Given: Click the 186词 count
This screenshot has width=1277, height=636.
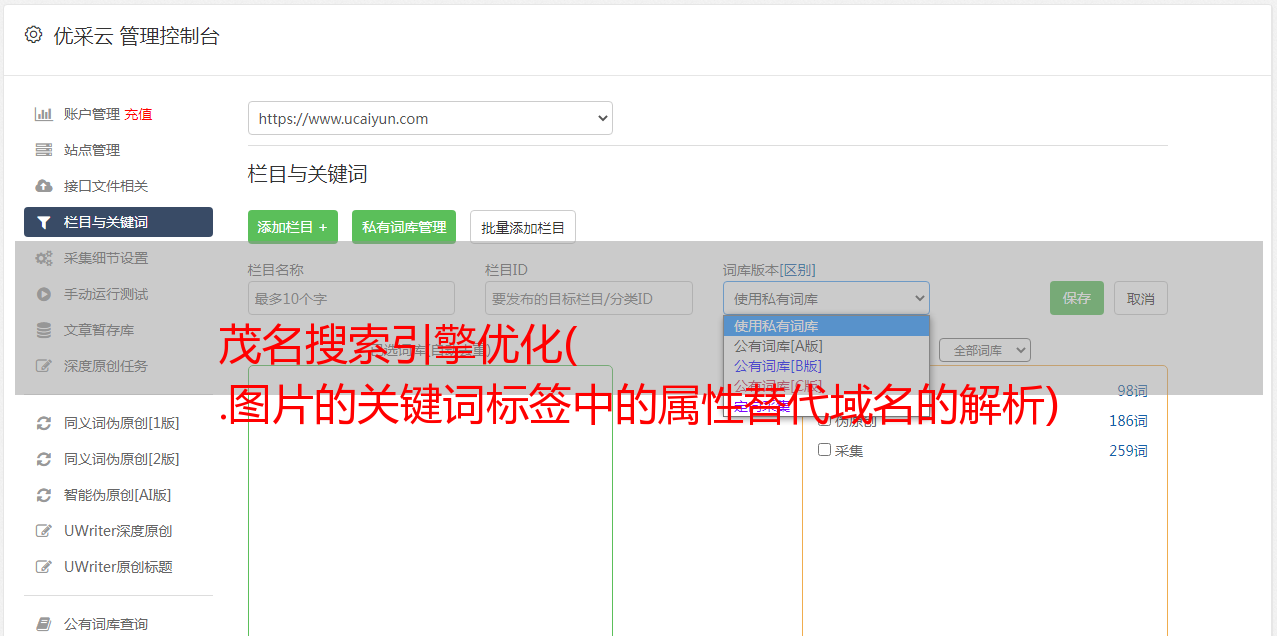Looking at the screenshot, I should click(1128, 421).
